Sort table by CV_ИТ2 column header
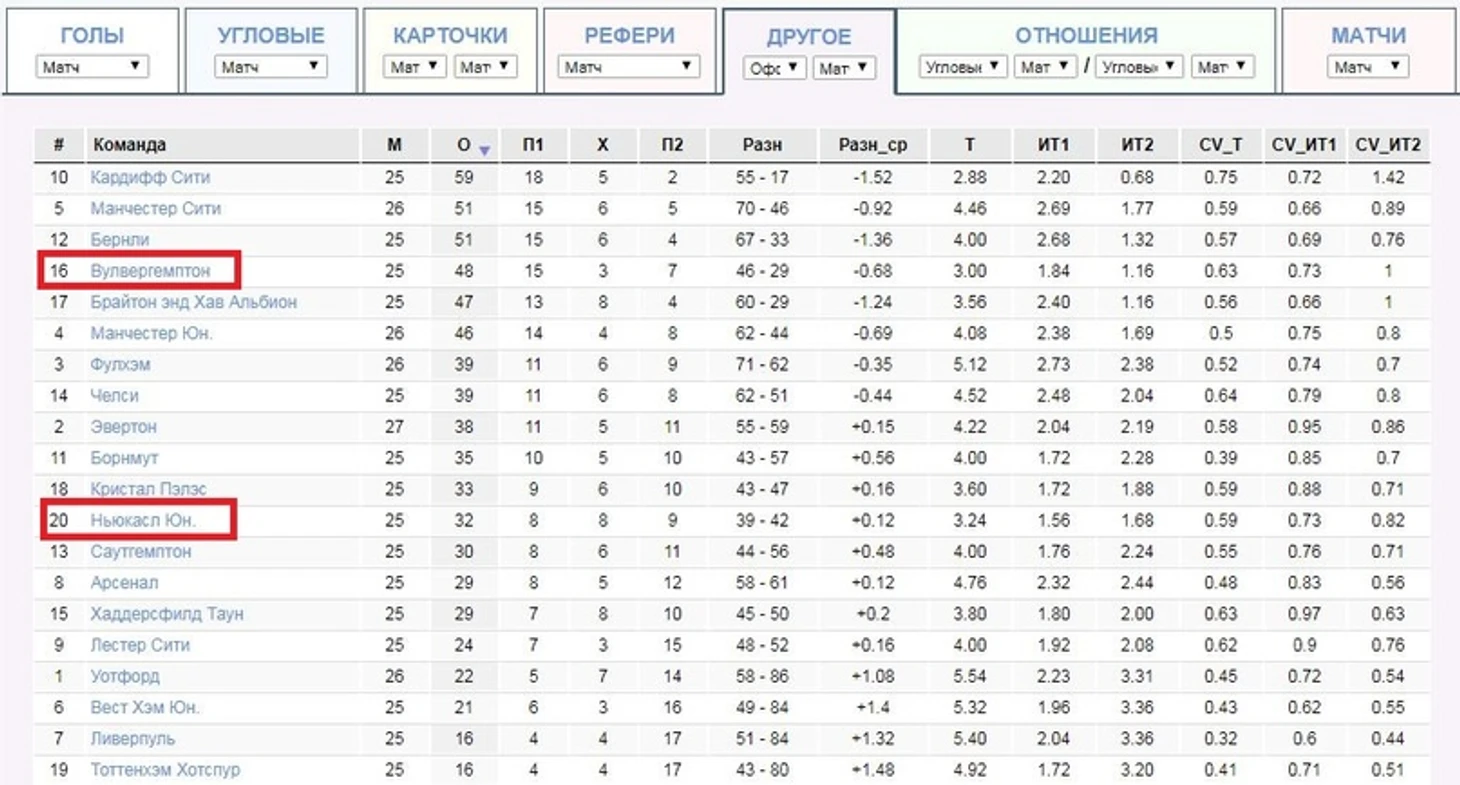The image size is (1460, 785). (1388, 145)
